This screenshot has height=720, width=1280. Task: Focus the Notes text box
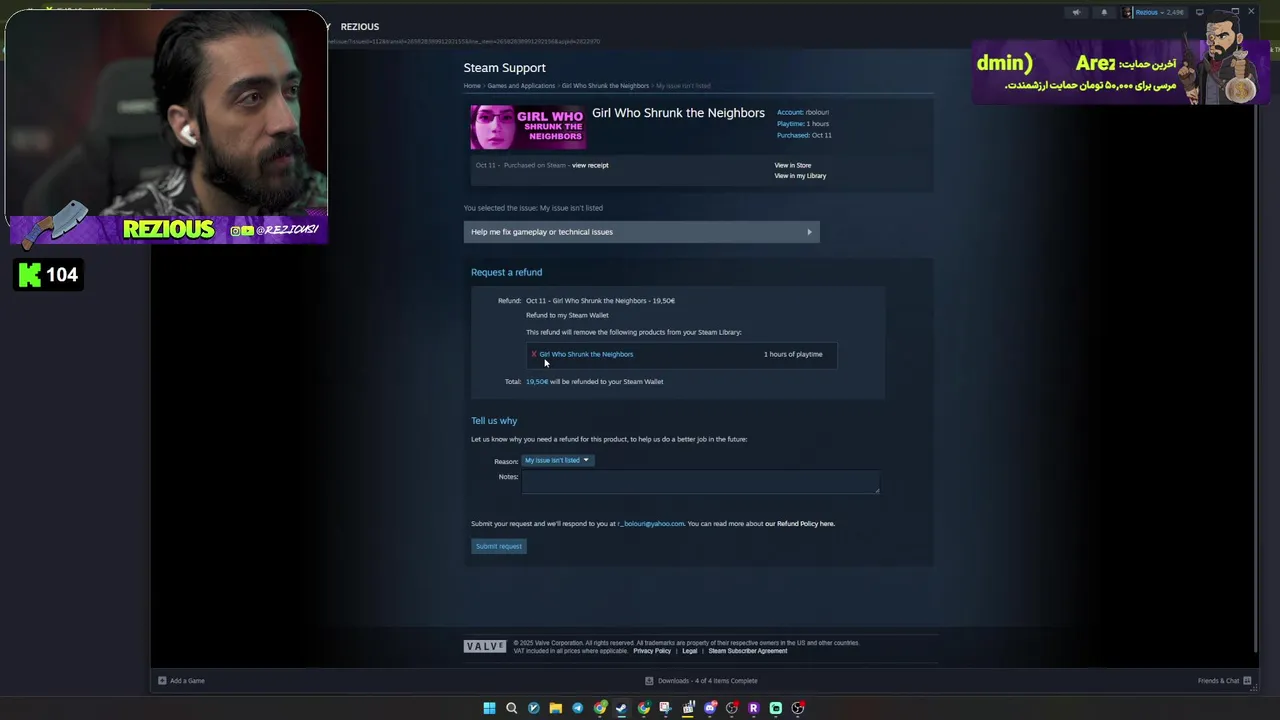click(700, 481)
